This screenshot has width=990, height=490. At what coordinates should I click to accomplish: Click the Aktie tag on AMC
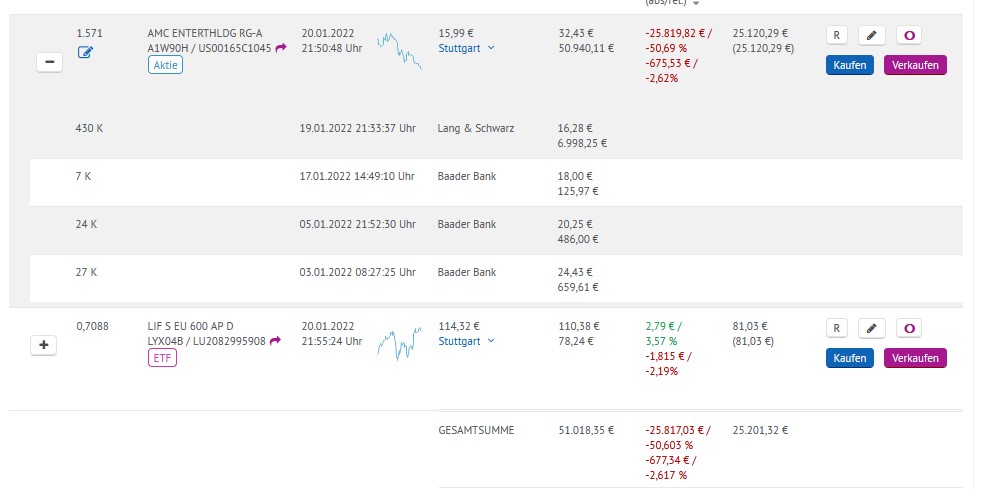coord(165,65)
